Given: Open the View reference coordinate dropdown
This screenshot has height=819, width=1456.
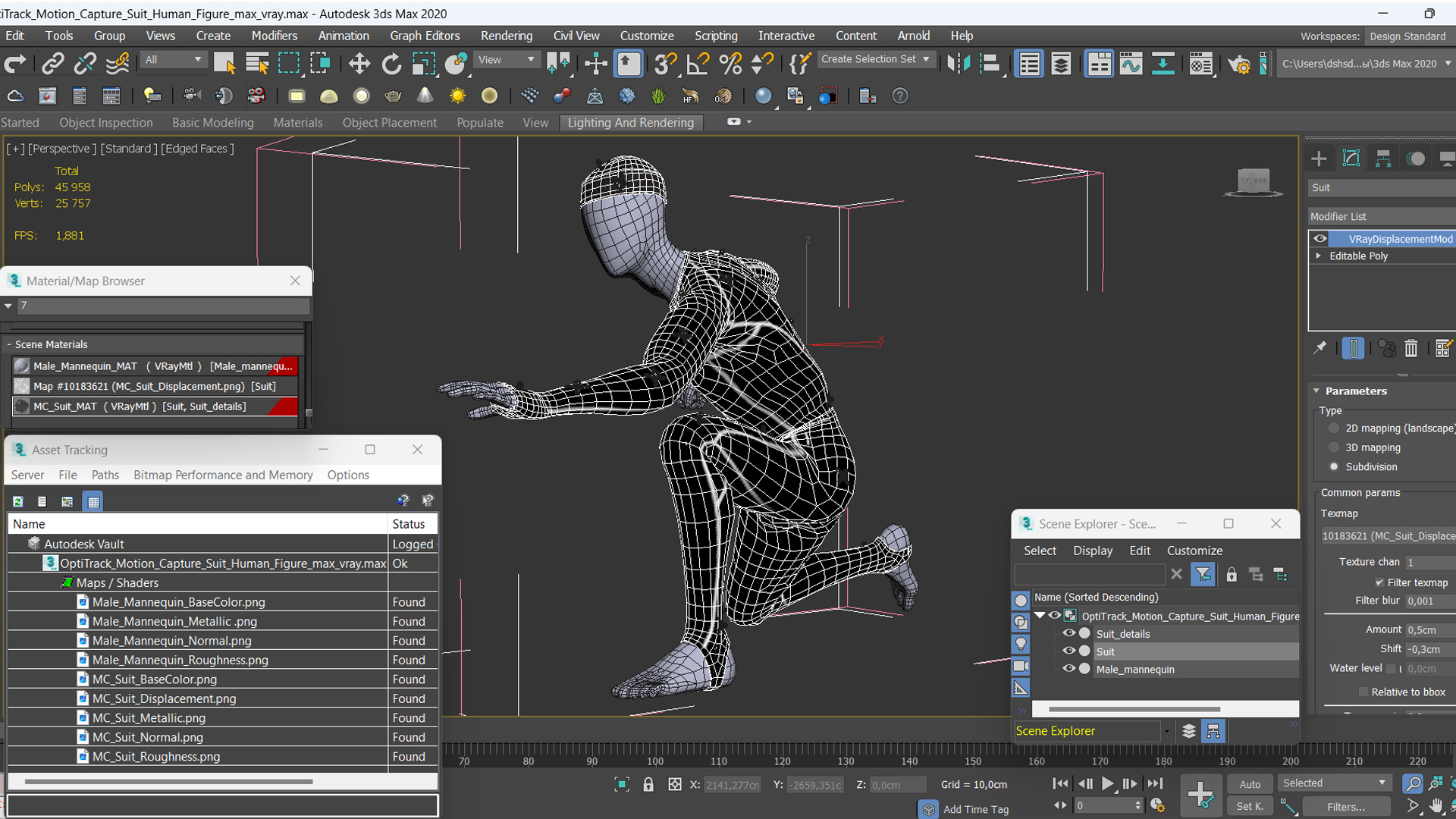Looking at the screenshot, I should point(506,60).
